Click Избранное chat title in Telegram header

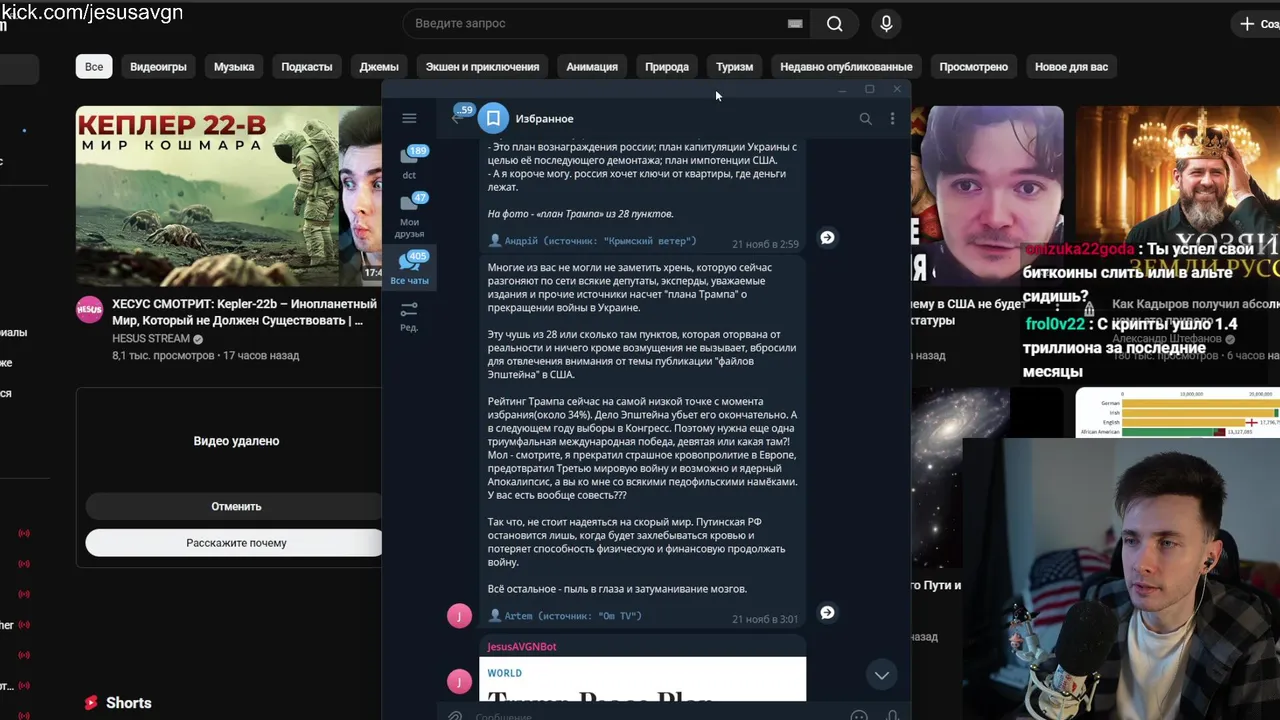click(x=544, y=118)
